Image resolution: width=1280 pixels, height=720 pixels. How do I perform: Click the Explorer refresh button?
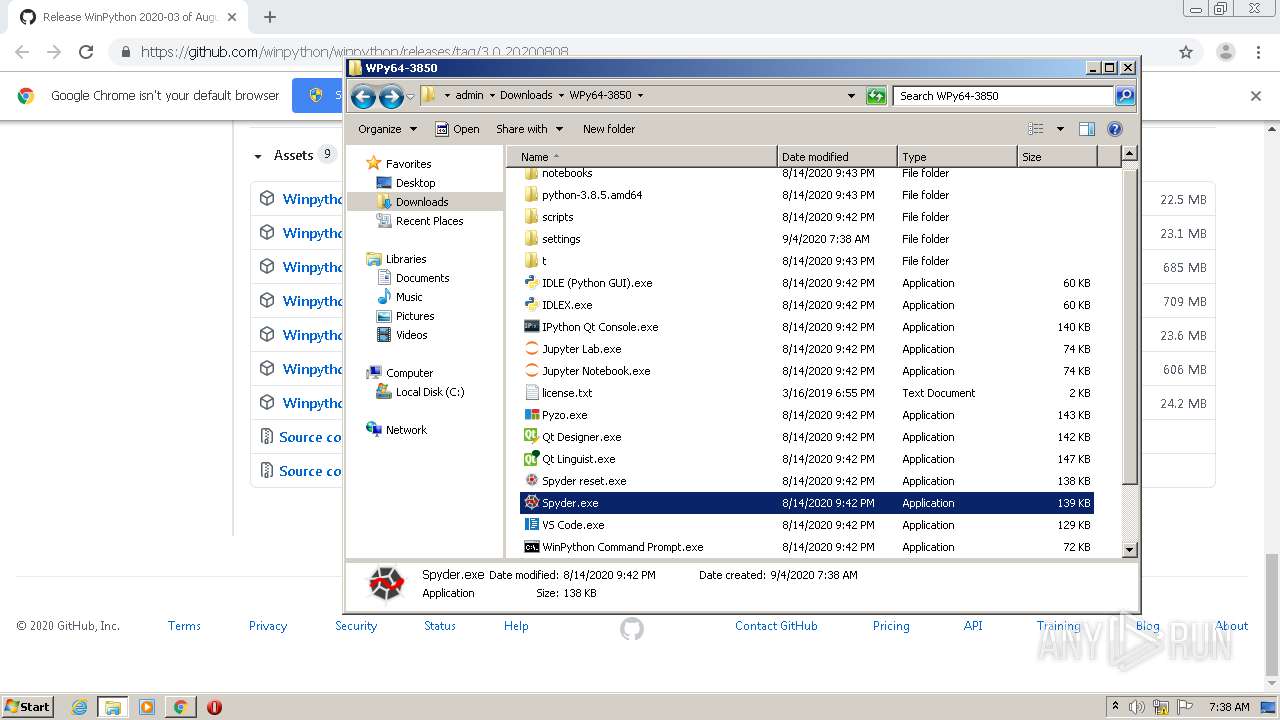[x=876, y=96]
